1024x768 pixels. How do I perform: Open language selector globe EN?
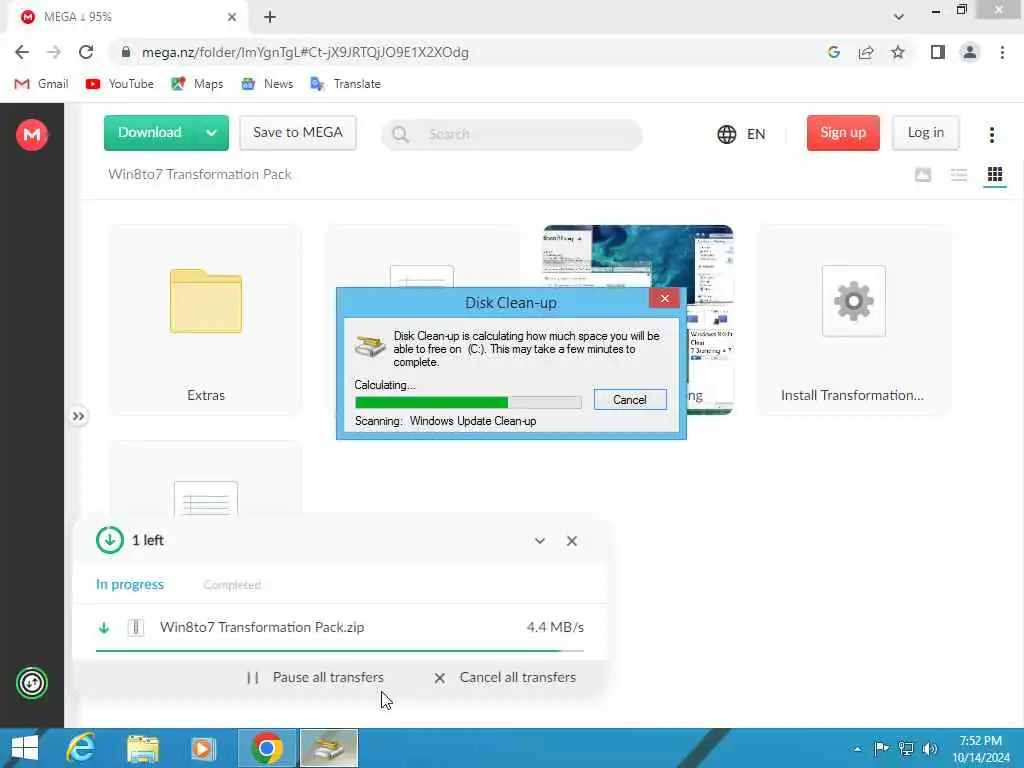coord(741,134)
